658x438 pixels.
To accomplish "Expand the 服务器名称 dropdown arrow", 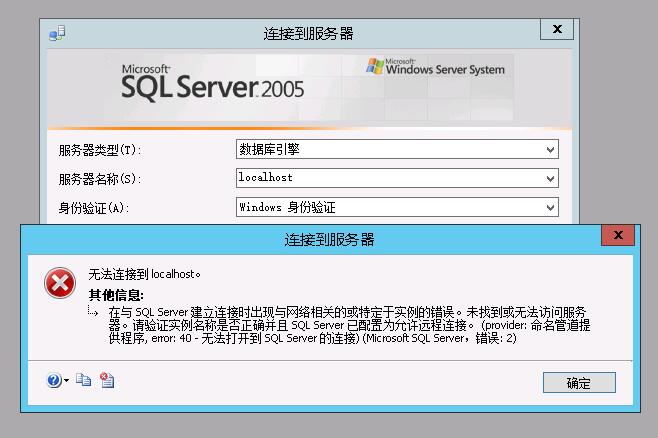I will coord(550,179).
